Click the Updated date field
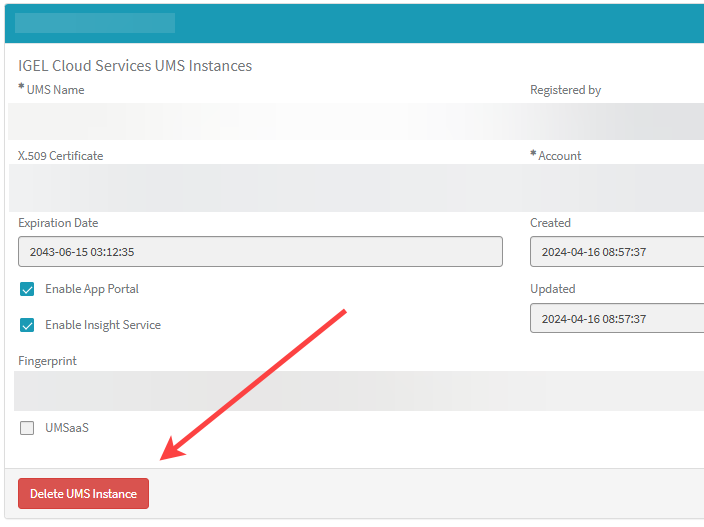The width and height of the screenshot is (704, 527). click(617, 318)
